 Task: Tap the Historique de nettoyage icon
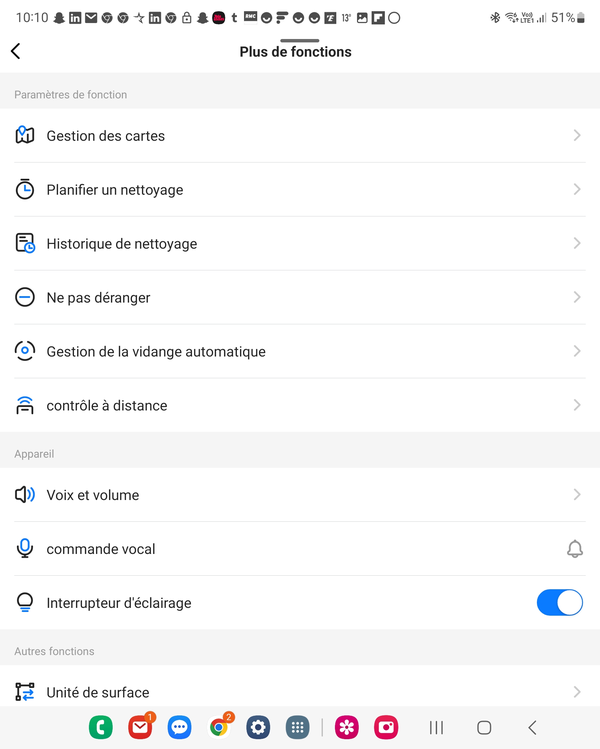25,243
